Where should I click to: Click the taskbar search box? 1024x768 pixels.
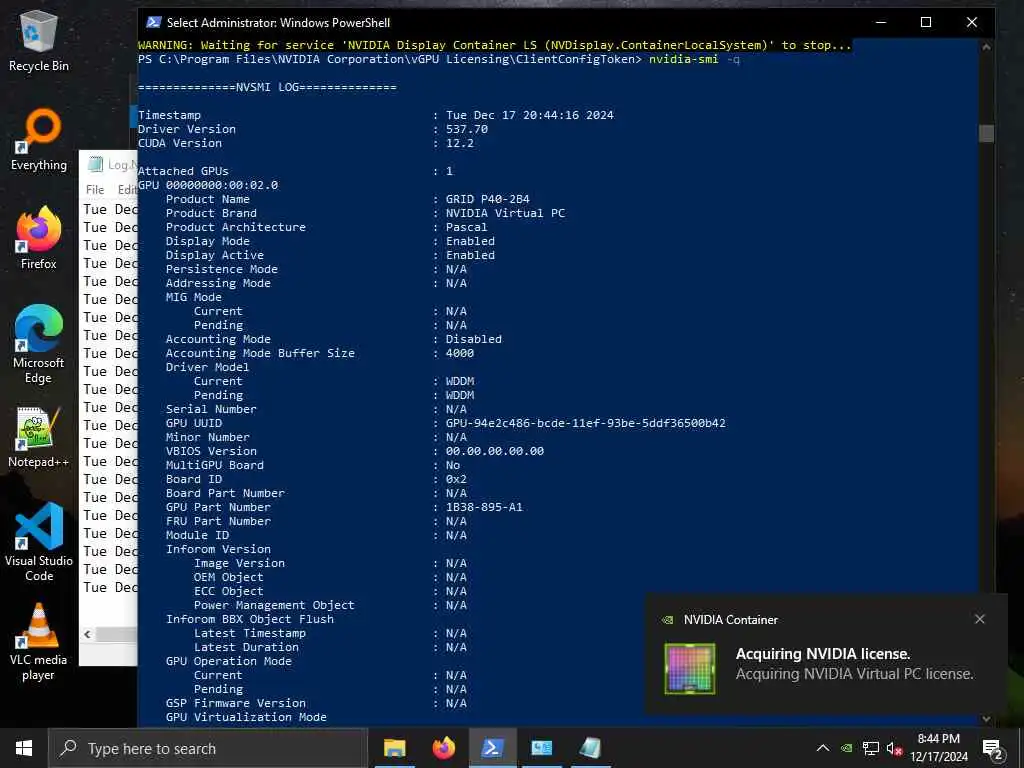[208, 748]
